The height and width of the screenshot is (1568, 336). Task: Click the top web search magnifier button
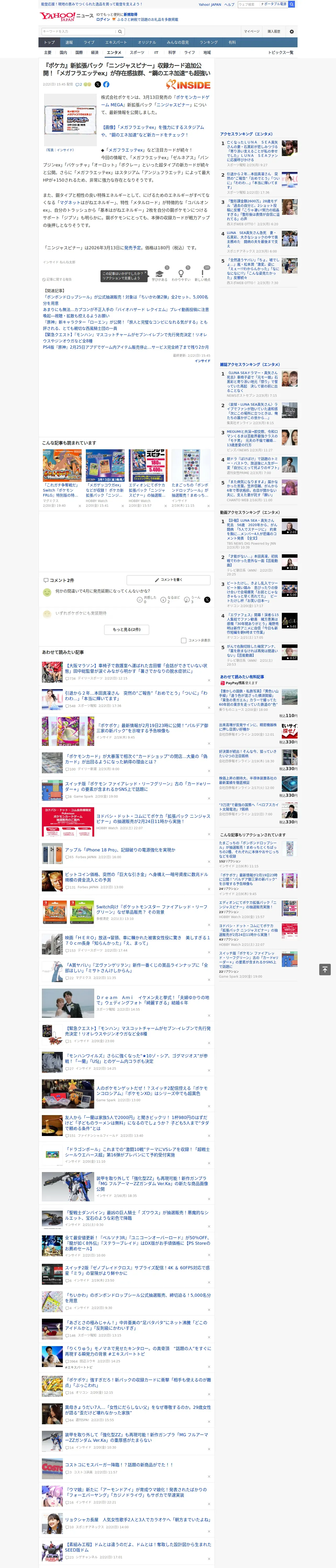(x=292, y=4)
